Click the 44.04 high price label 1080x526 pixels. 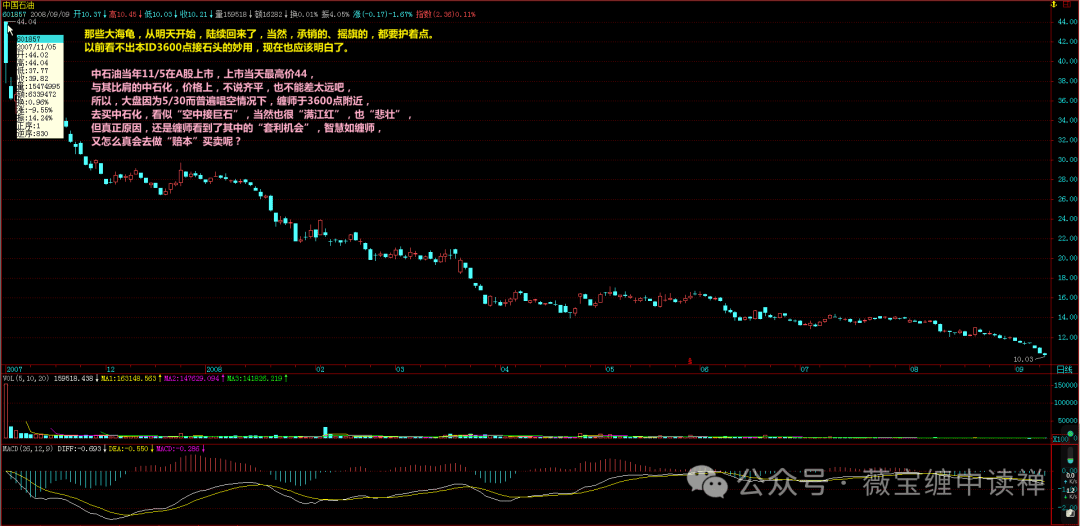26,22
